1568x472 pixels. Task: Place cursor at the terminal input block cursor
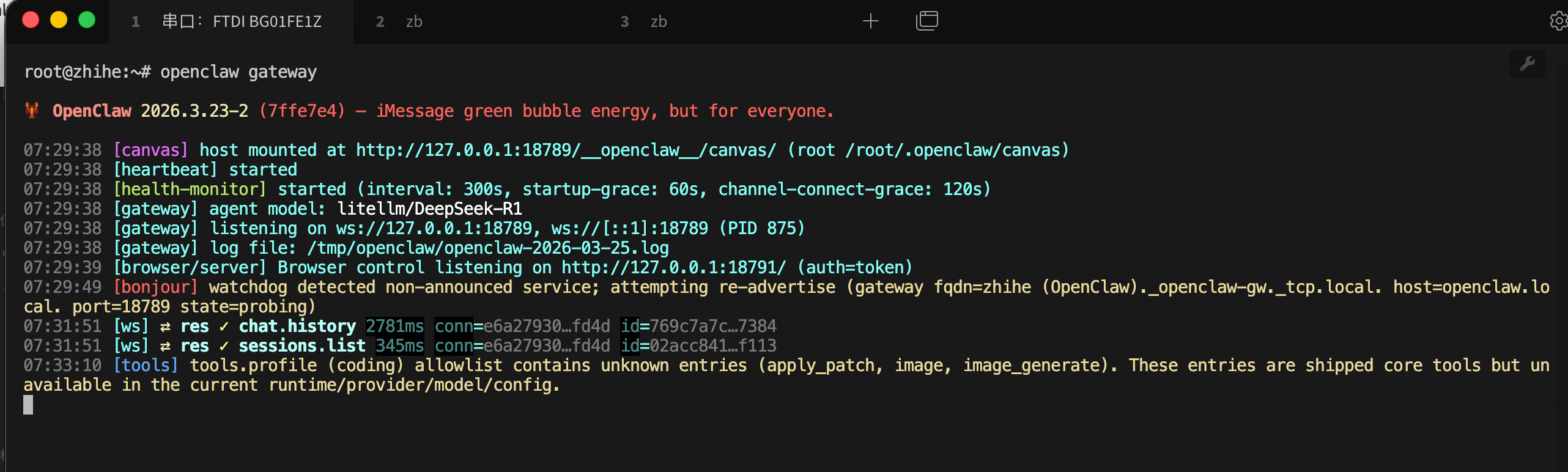point(28,405)
